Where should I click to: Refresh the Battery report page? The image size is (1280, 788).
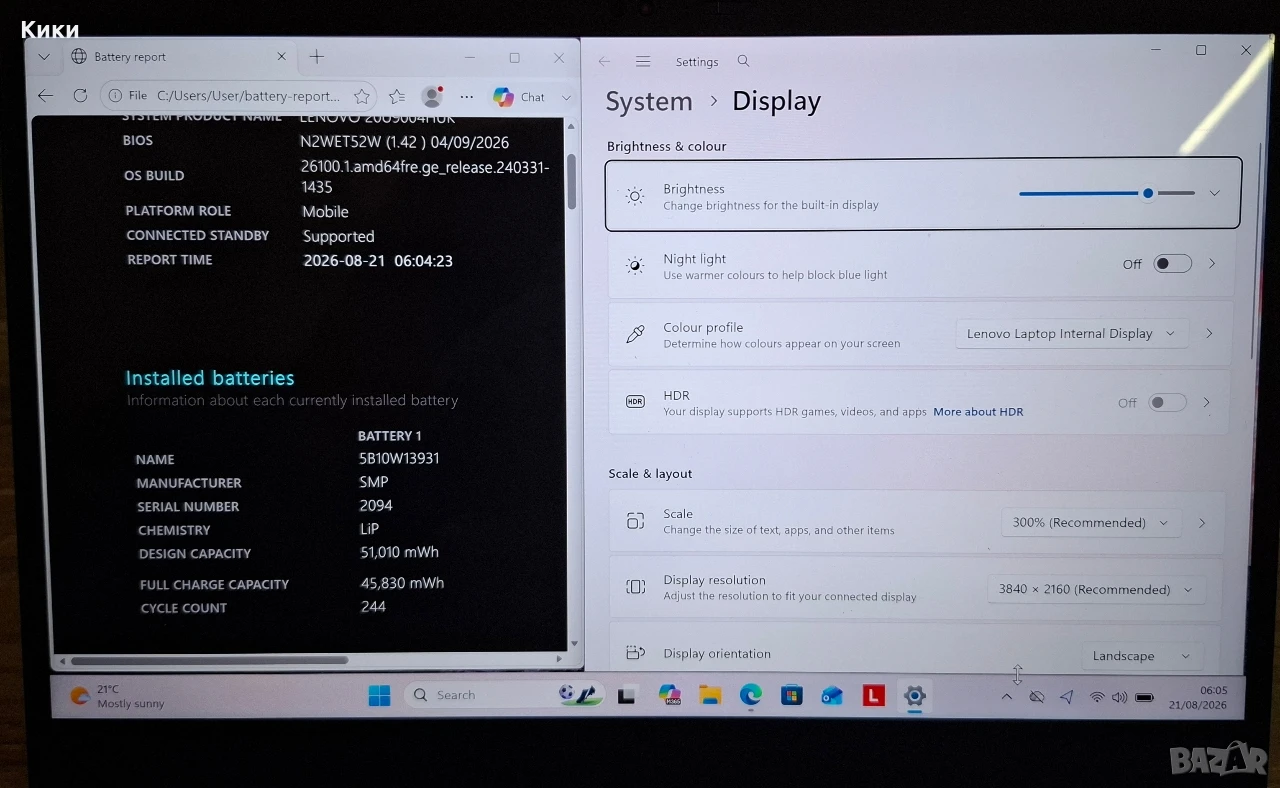(80, 96)
